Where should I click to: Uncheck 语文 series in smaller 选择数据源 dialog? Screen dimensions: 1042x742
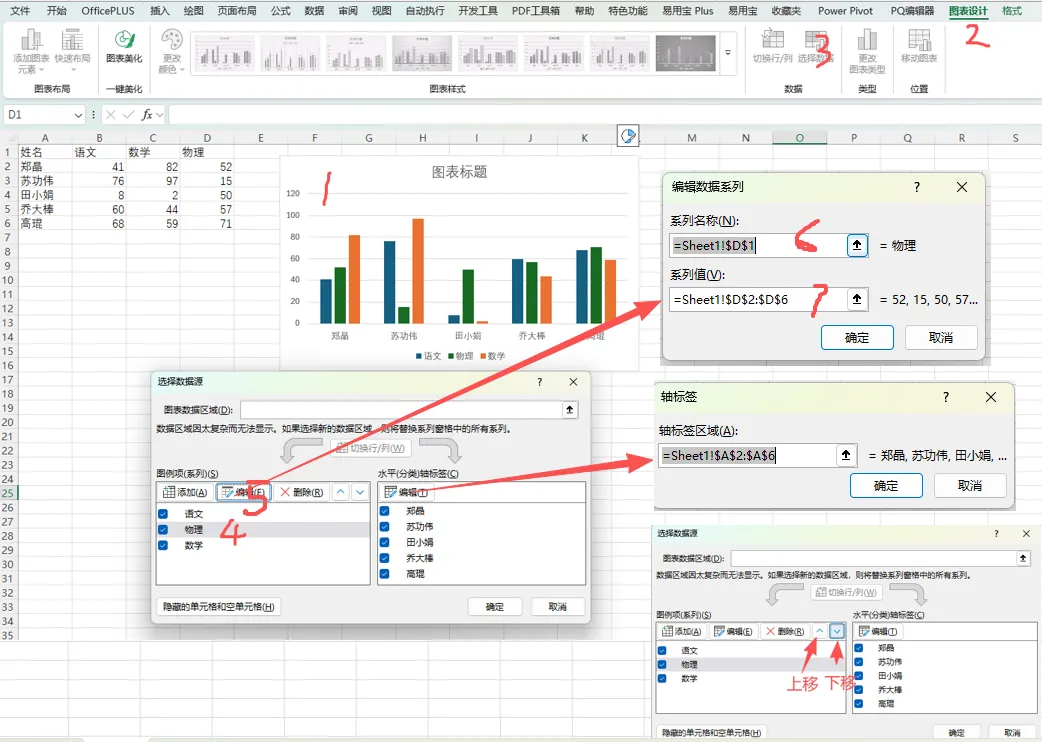[x=662, y=650]
